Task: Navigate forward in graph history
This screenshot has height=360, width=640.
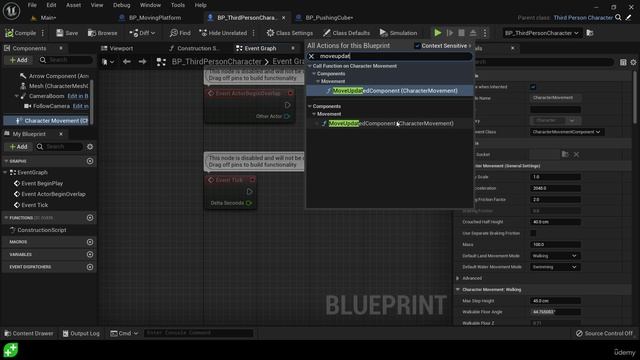Action: 142,62
